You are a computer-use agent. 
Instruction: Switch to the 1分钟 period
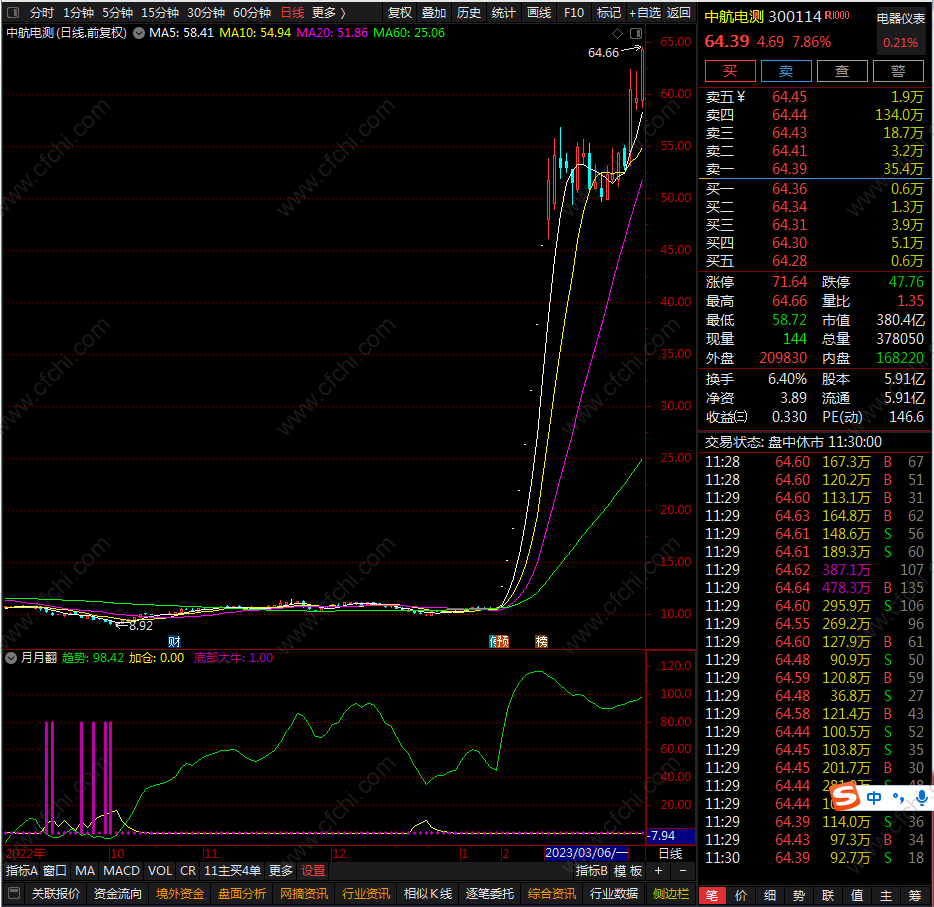pos(79,13)
